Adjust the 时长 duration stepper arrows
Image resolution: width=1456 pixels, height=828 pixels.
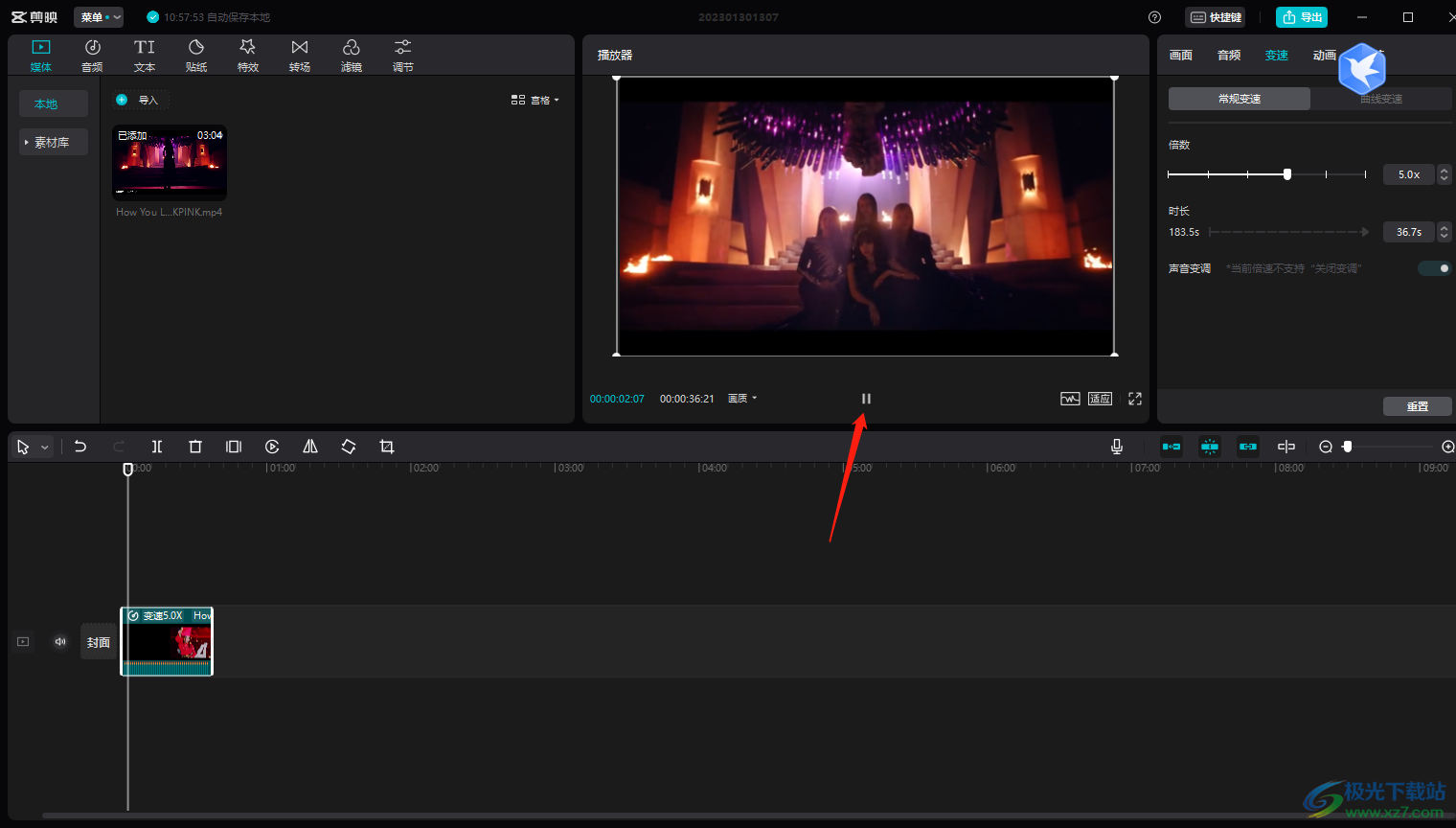1445,232
